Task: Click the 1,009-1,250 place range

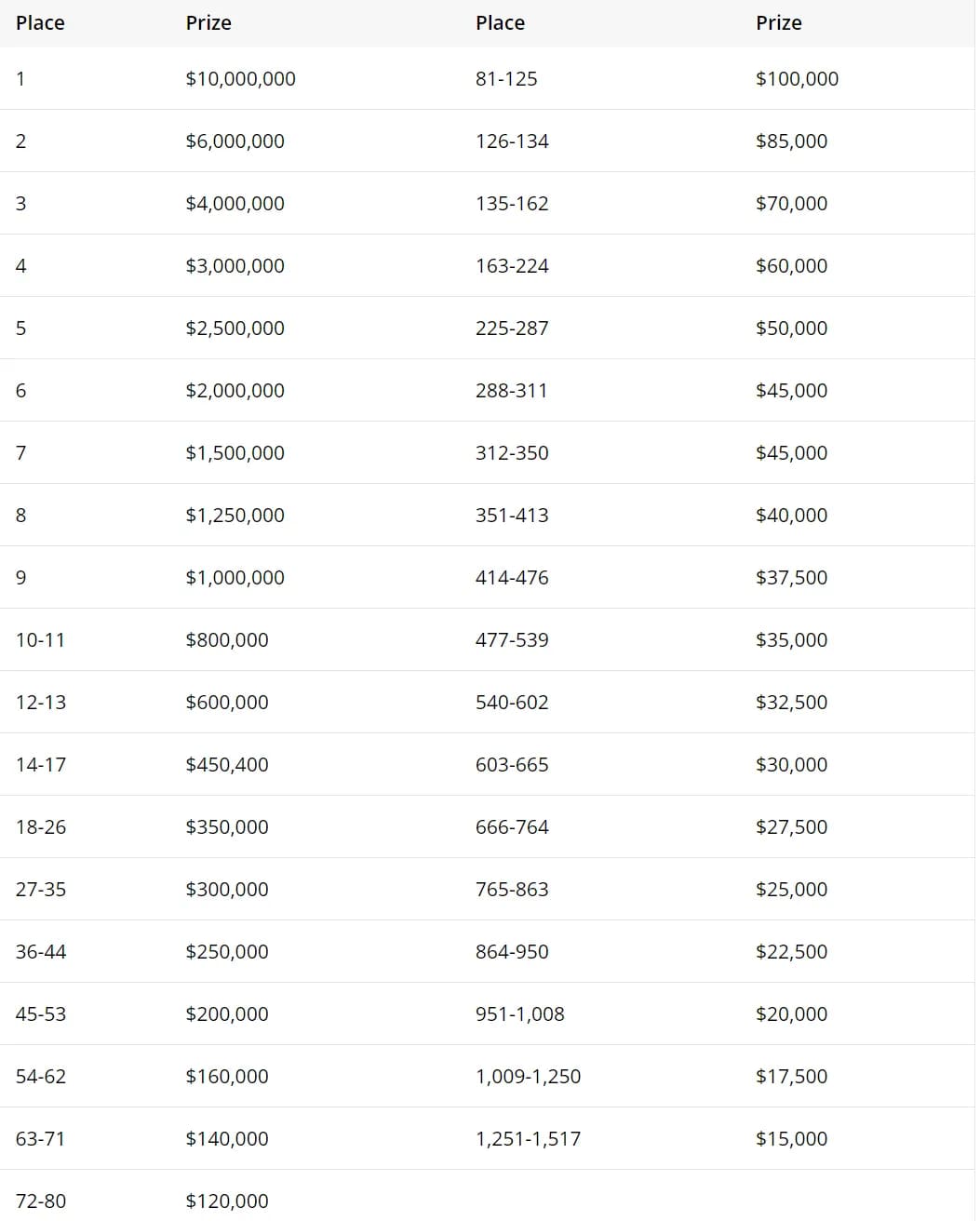Action: [528, 1077]
